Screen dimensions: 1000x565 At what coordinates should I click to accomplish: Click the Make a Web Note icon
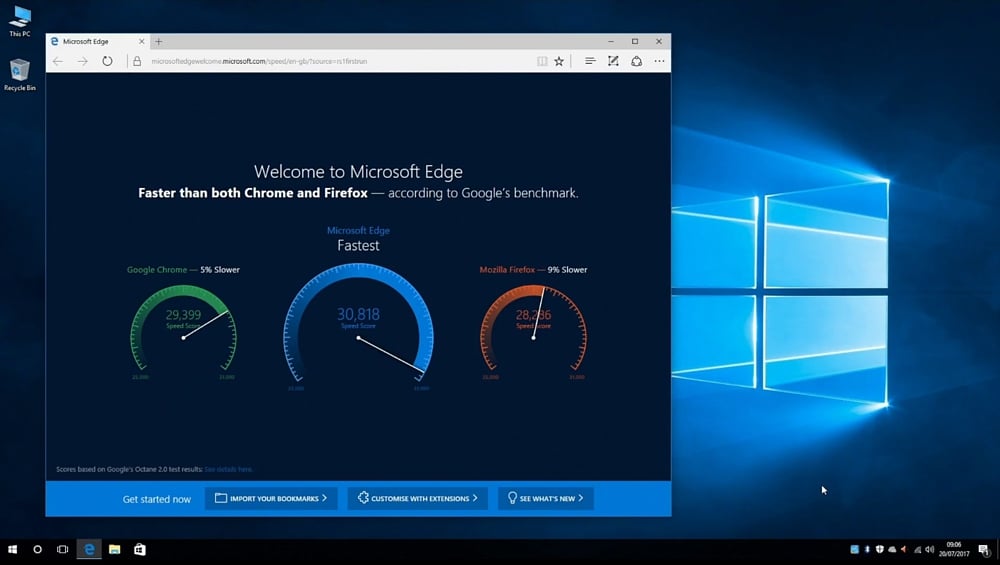(613, 61)
